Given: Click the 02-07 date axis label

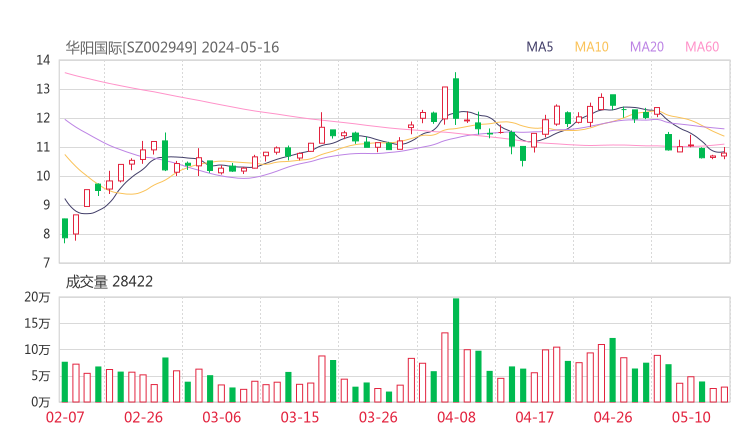Looking at the screenshot, I should pyautogui.click(x=65, y=417).
